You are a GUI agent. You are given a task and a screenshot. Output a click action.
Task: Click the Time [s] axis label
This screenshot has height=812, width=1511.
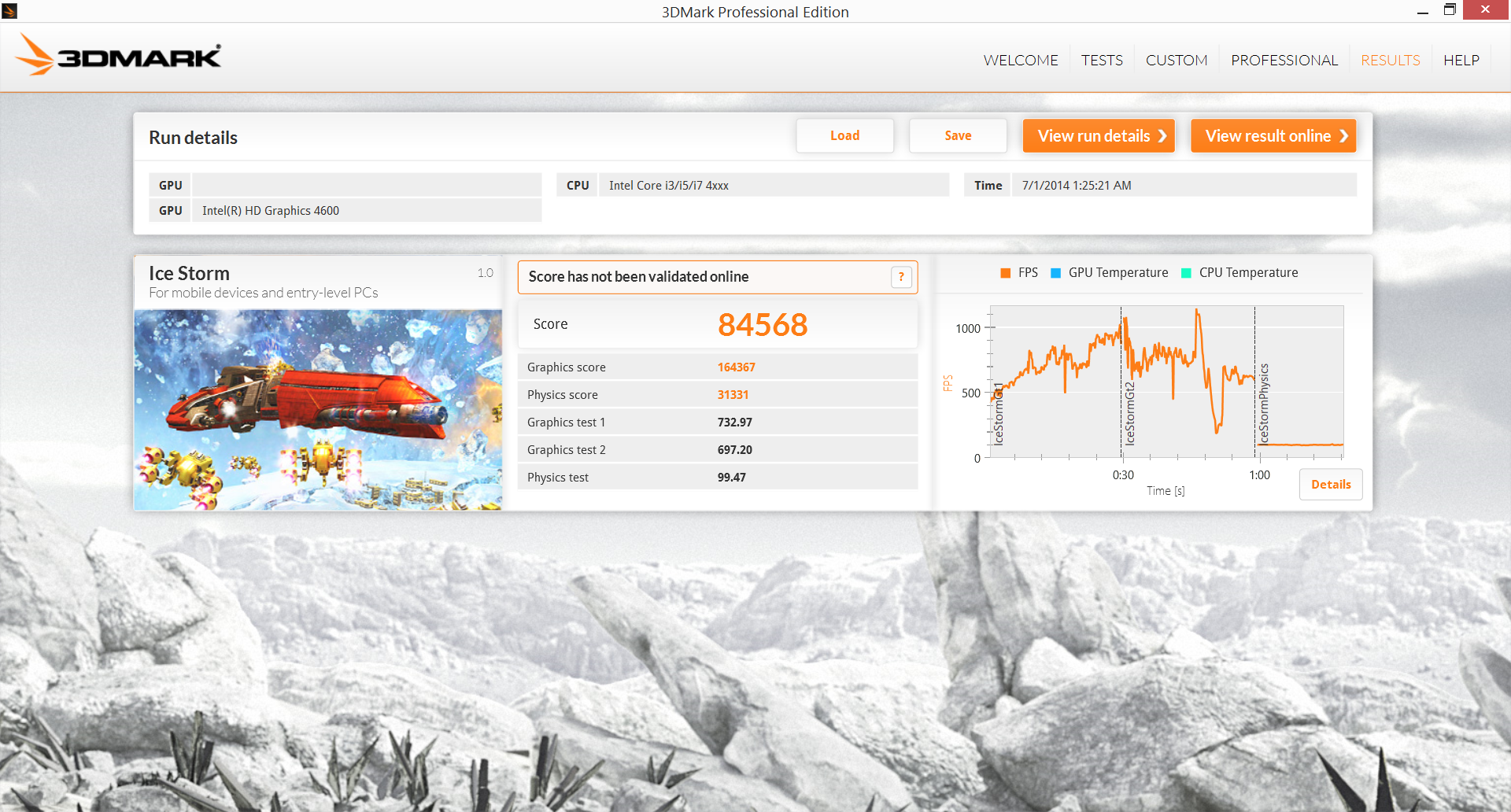[x=1166, y=491]
